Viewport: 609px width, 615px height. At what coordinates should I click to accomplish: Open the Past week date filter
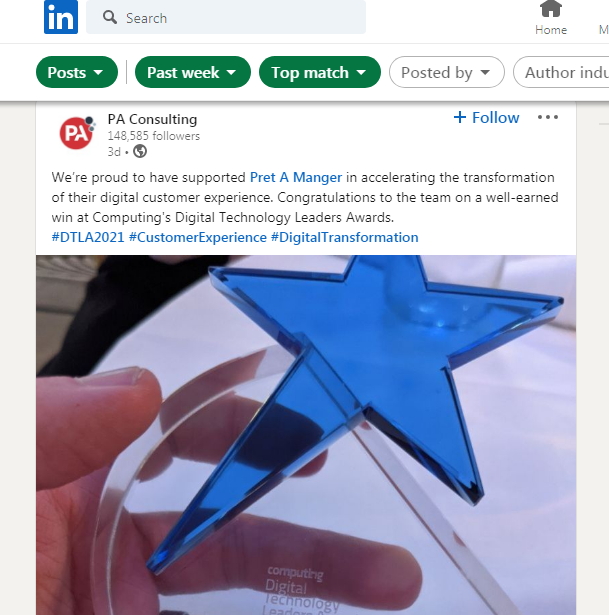point(193,72)
